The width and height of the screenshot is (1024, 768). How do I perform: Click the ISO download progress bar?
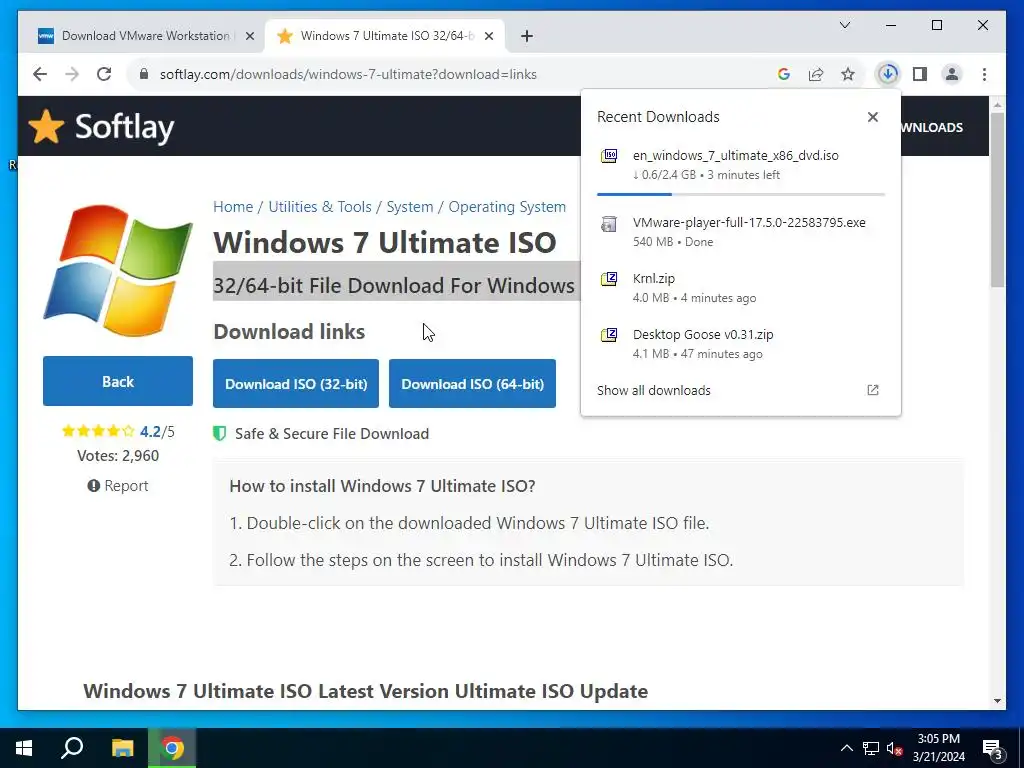741,195
